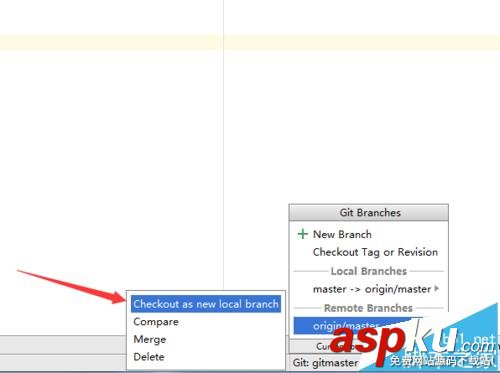500x373 pixels.
Task: Click the green plus New Branch icon
Action: pyautogui.click(x=302, y=234)
